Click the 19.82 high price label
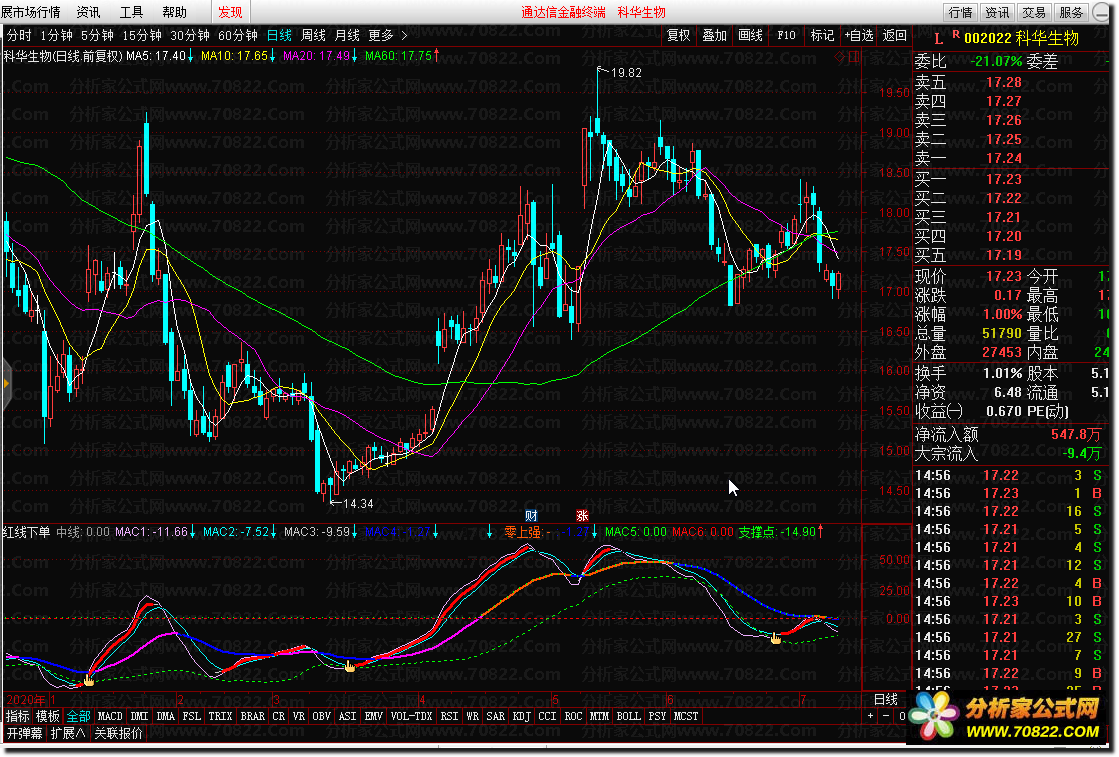 (x=626, y=73)
